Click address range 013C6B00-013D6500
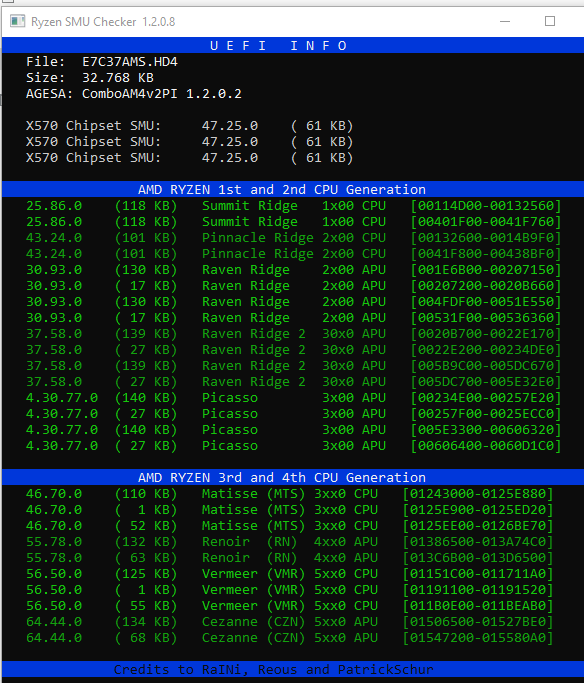The height and width of the screenshot is (683, 584). (478, 558)
